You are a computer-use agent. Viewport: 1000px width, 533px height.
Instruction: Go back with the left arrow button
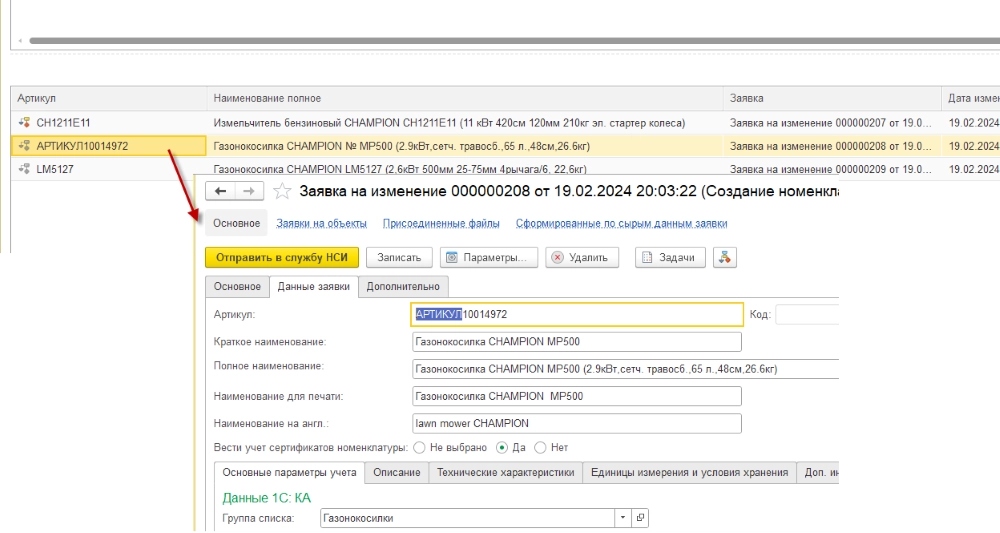coord(221,191)
